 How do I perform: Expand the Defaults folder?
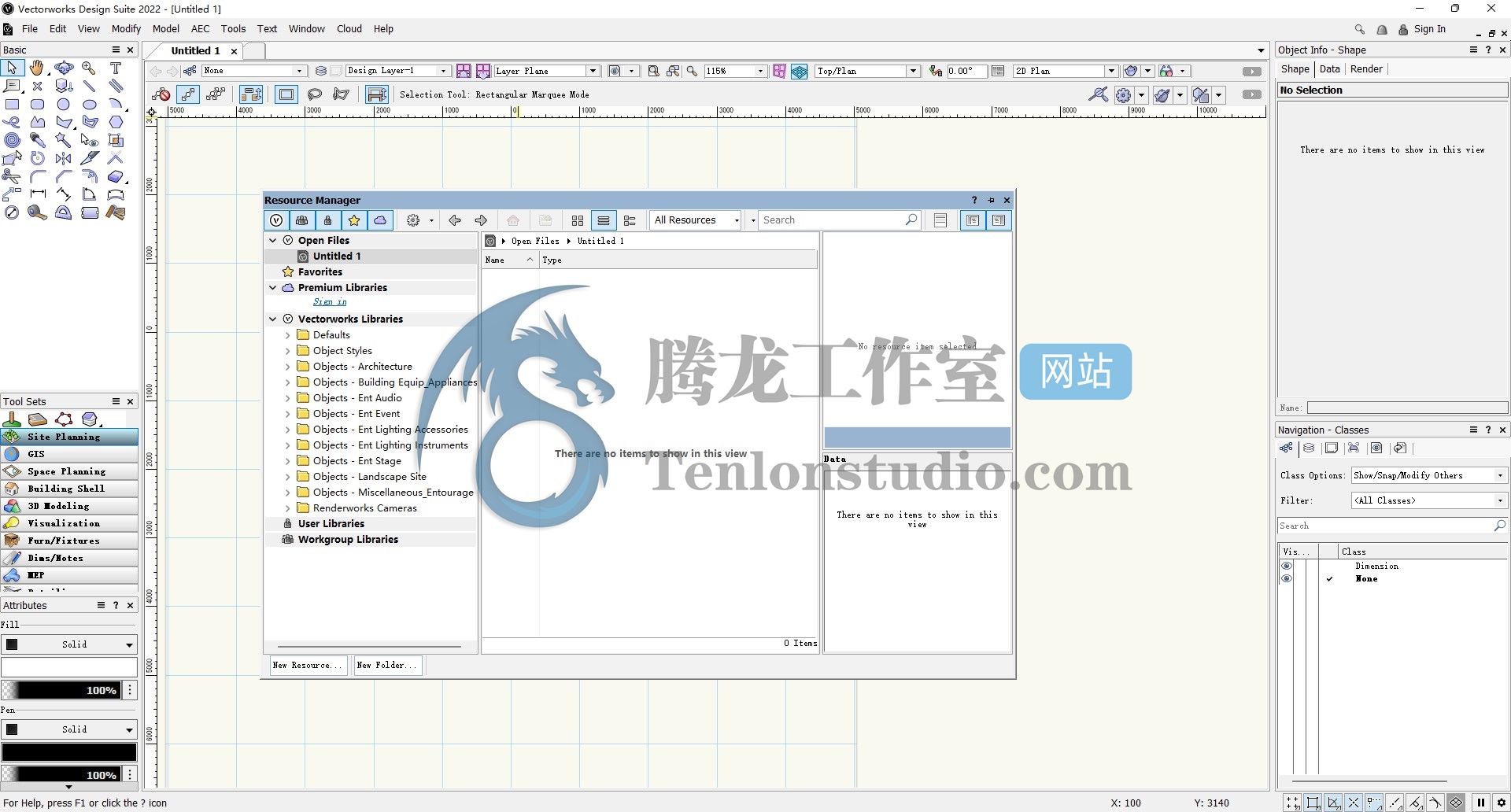click(x=287, y=335)
